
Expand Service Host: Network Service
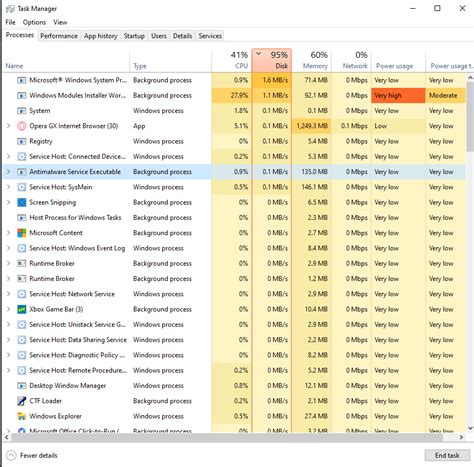click(x=9, y=294)
